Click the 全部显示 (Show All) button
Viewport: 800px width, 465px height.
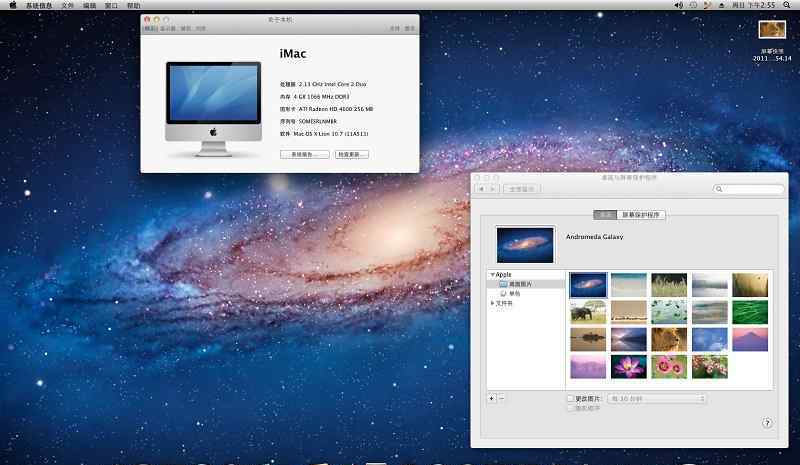[x=522, y=189]
